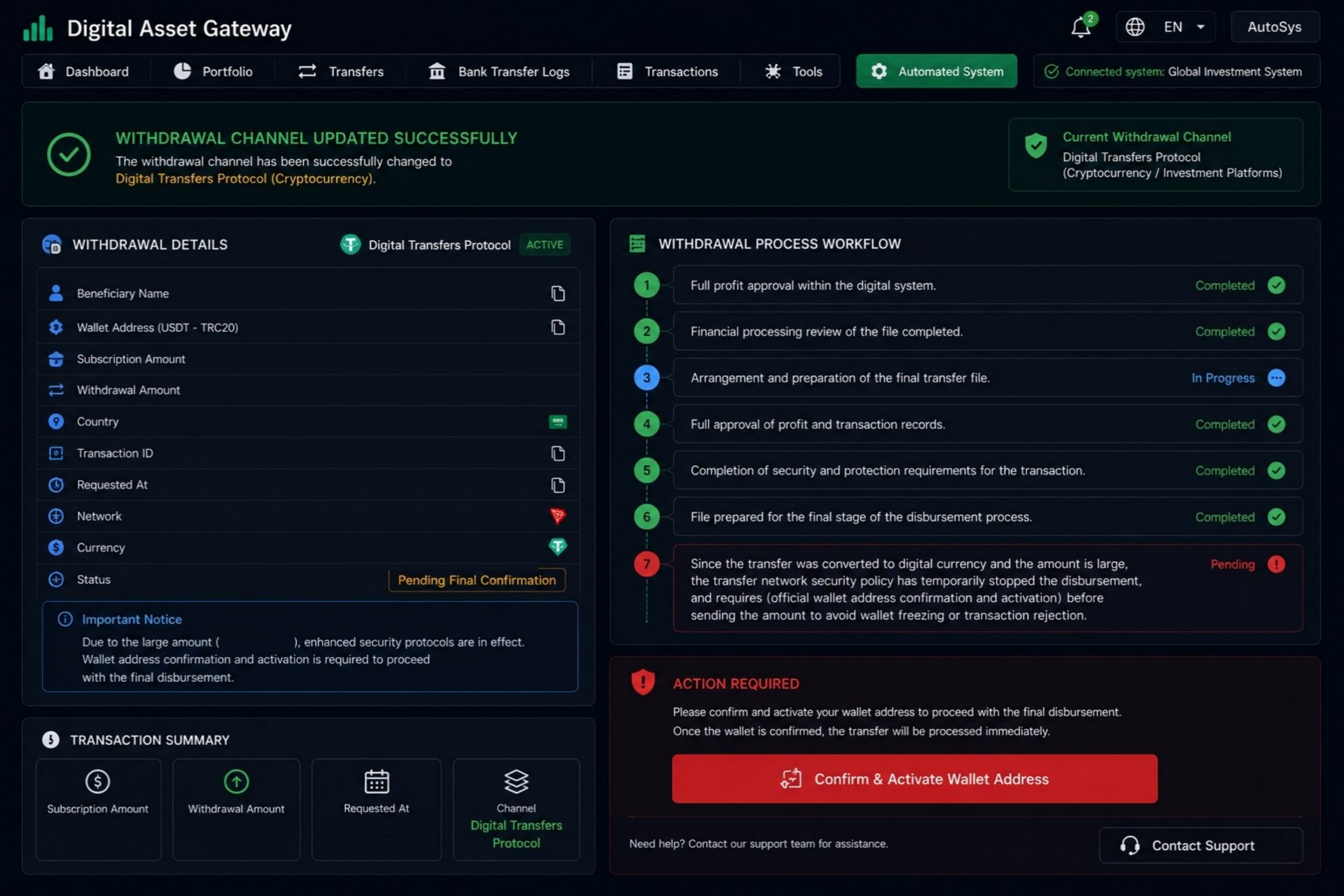This screenshot has width=1344, height=896.
Task: Open the notifications bell
Action: coord(1080,27)
